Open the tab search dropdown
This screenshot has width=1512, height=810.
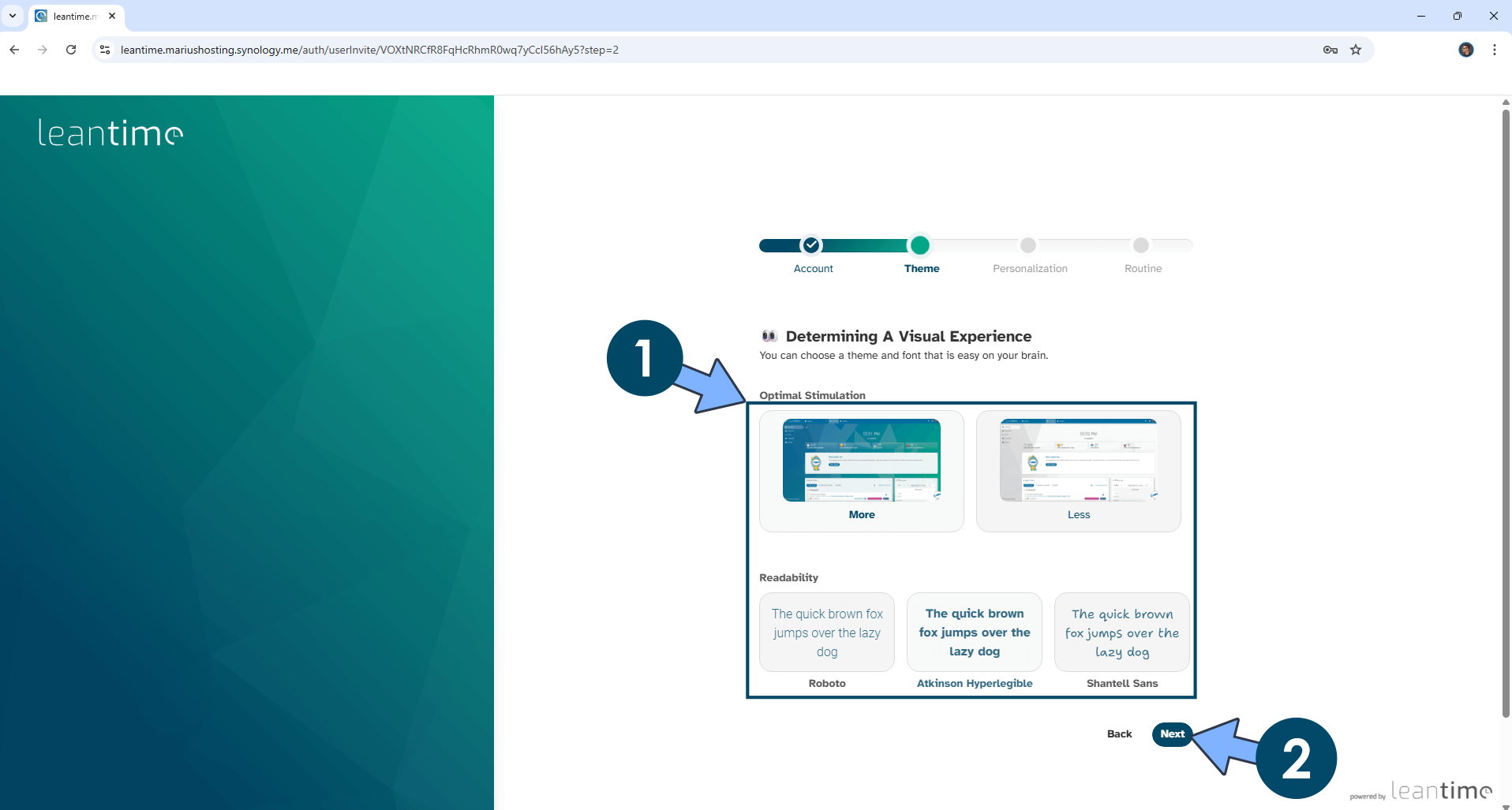tap(13, 16)
